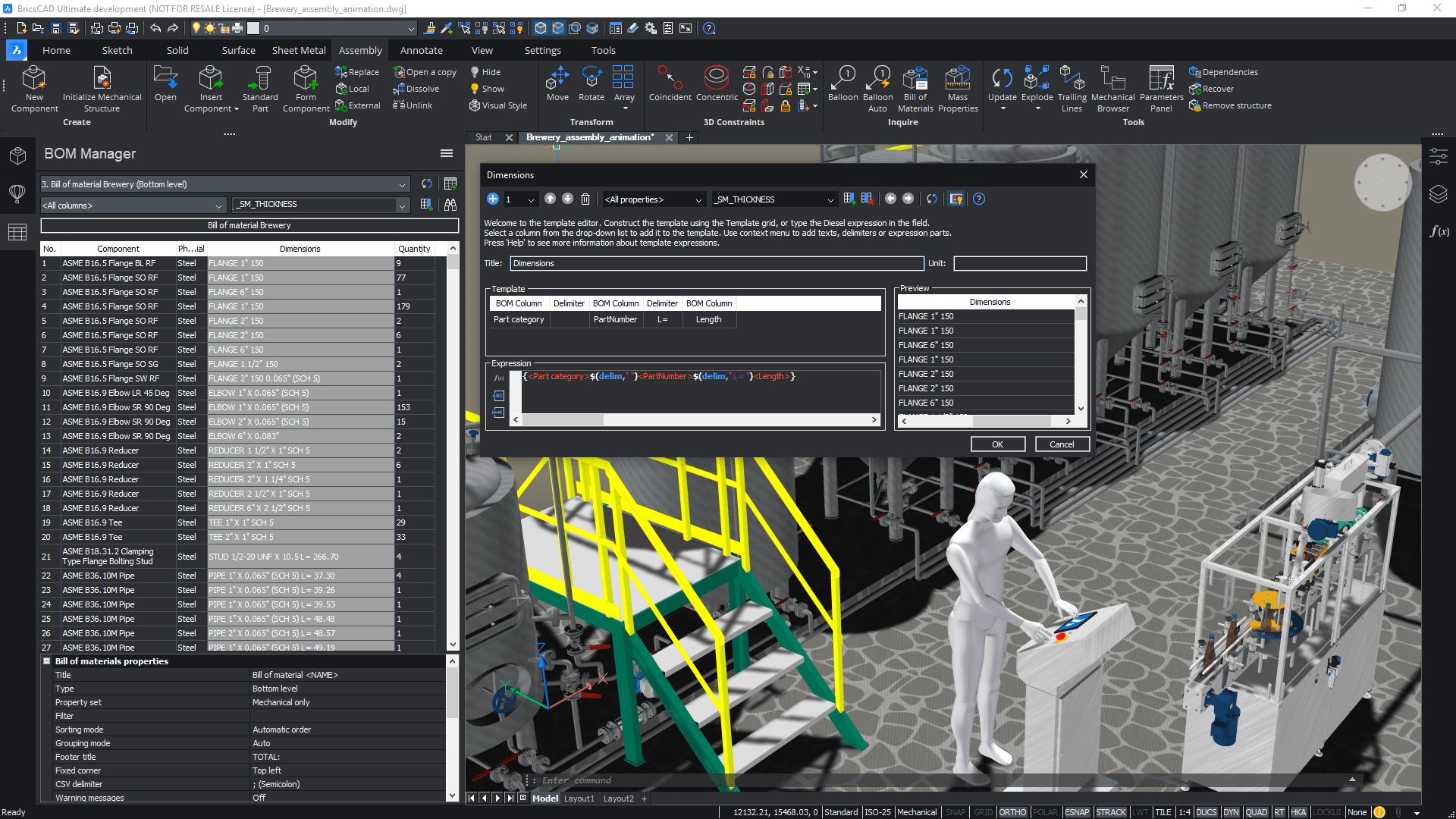Toggle ORTHO mode in the status bar
Screen dimensions: 1456x819
[1012, 812]
